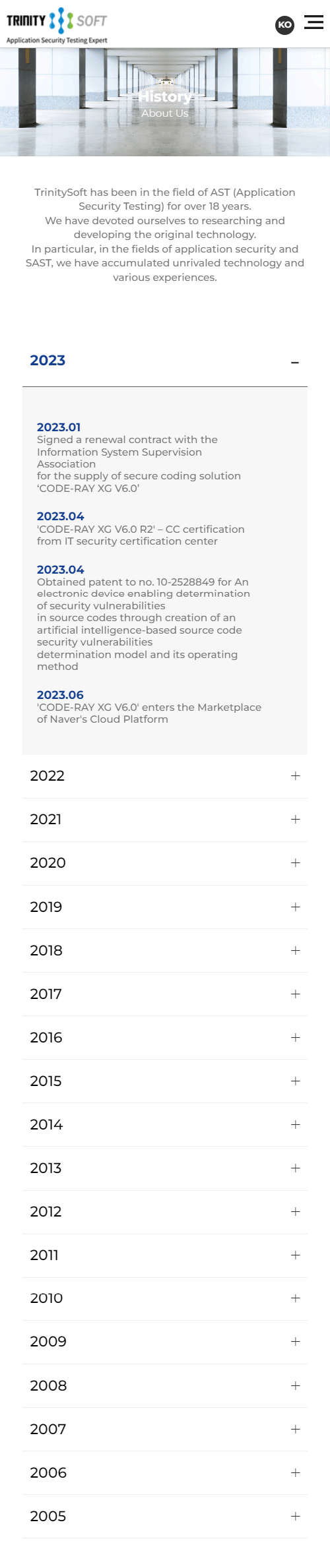Switch language via the KO badge
This screenshot has height=1568, width=330.
click(284, 25)
